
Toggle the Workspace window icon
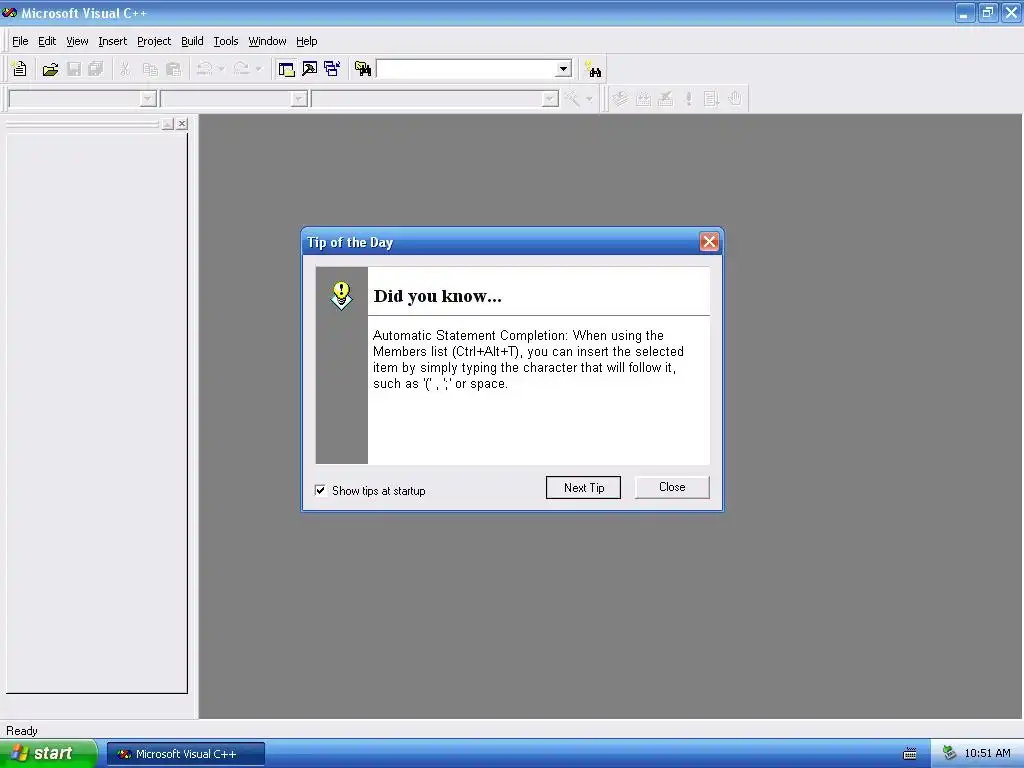[286, 69]
